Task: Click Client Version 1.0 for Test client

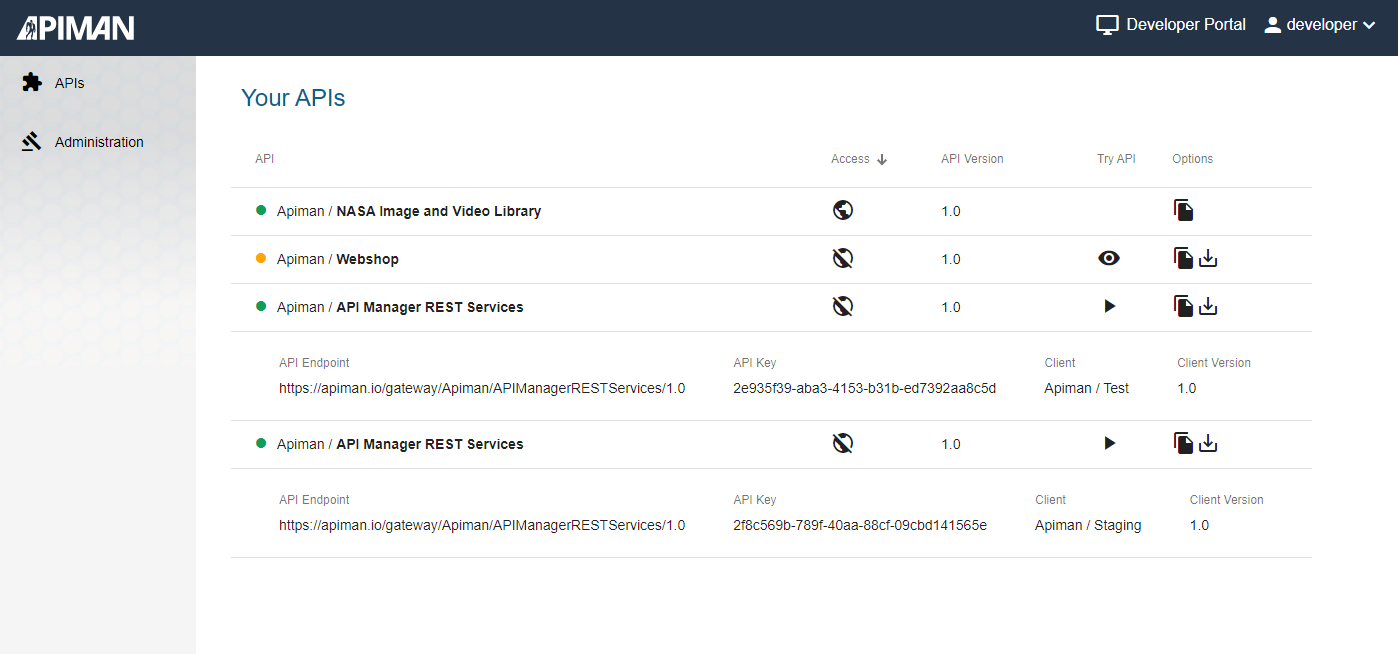Action: [x=1187, y=388]
